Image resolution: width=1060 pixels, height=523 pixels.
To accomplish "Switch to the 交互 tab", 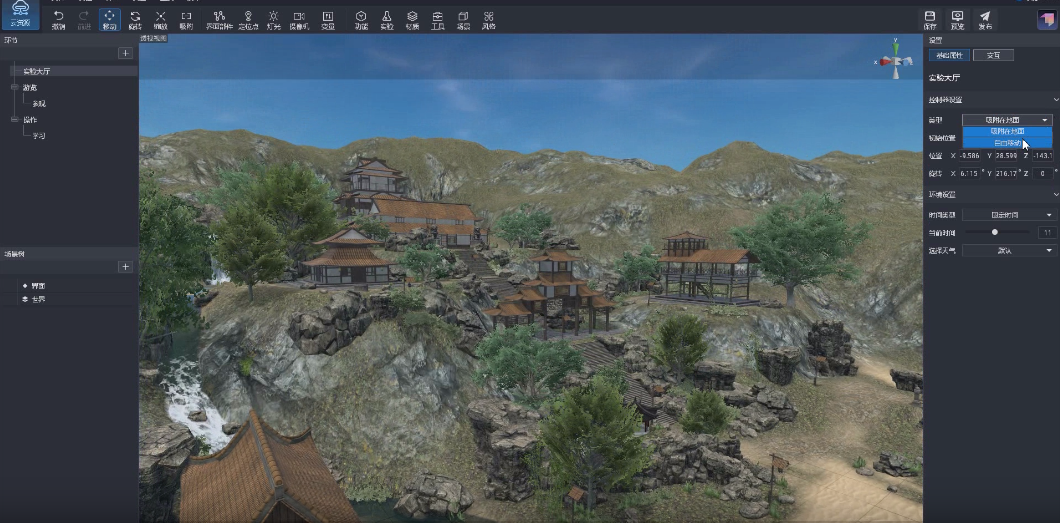I will click(x=993, y=55).
